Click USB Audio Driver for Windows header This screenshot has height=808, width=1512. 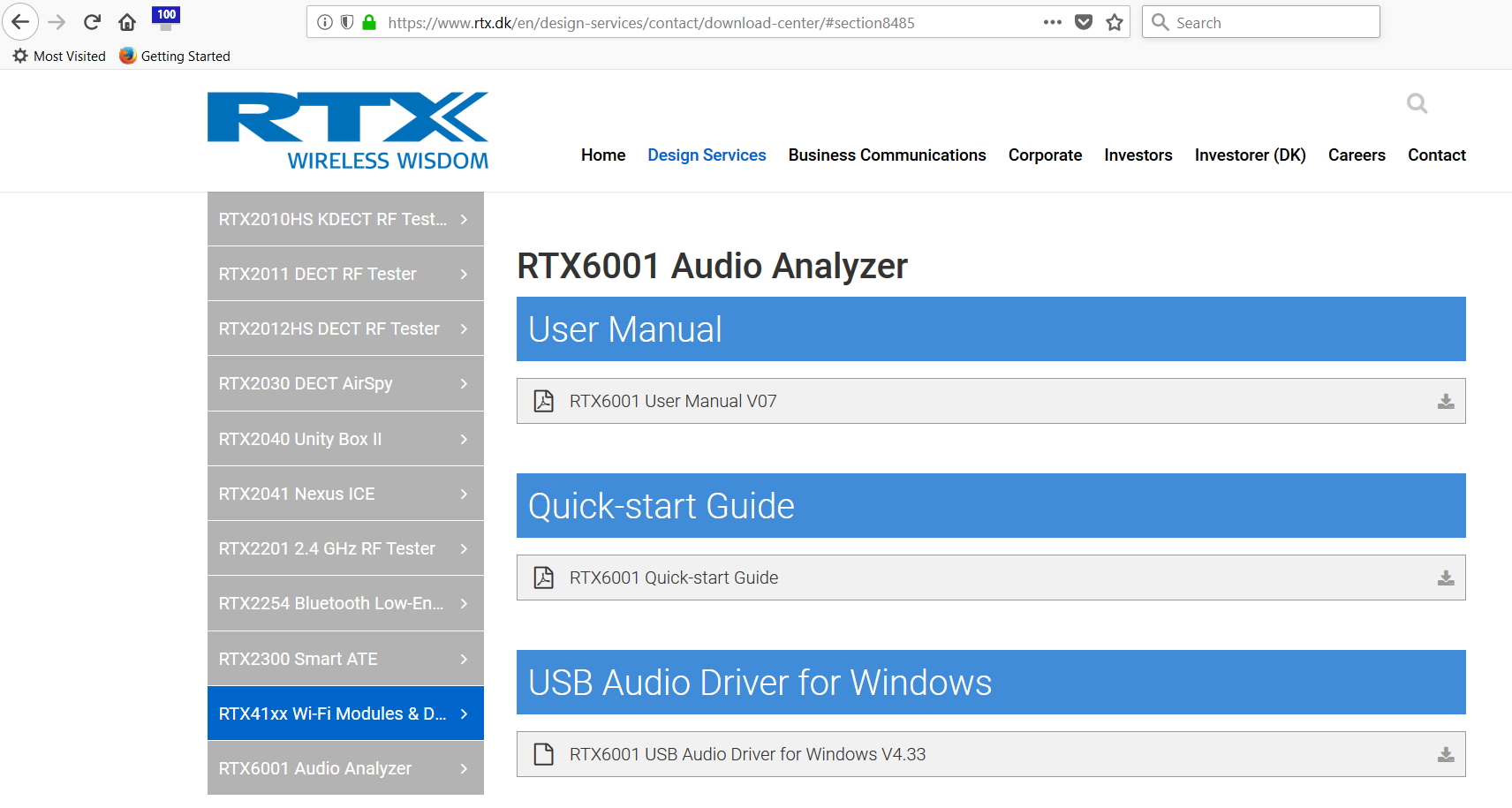991,682
